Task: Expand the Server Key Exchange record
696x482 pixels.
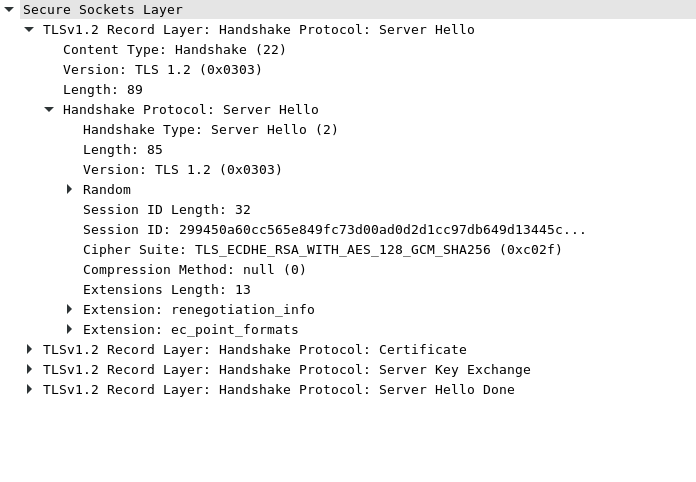Action: [29, 370]
